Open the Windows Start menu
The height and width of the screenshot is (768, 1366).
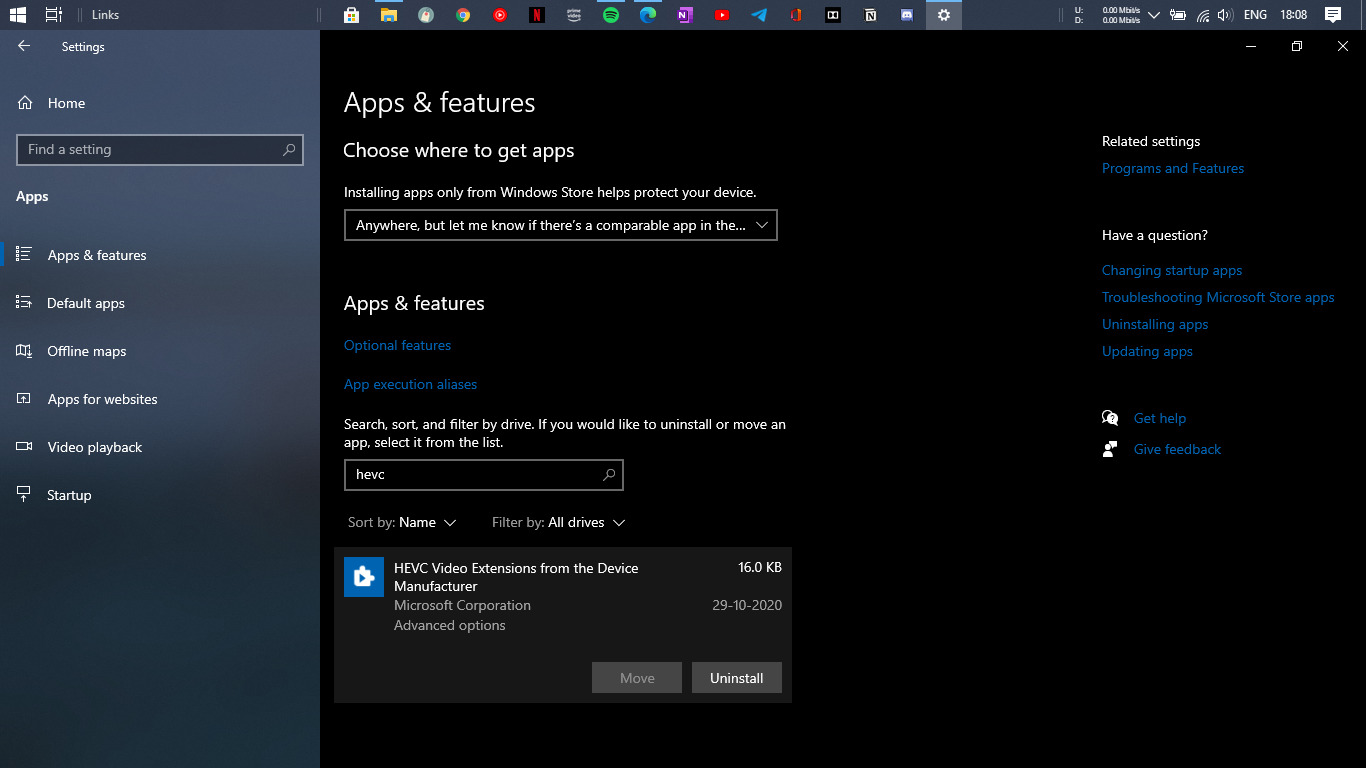pos(17,14)
